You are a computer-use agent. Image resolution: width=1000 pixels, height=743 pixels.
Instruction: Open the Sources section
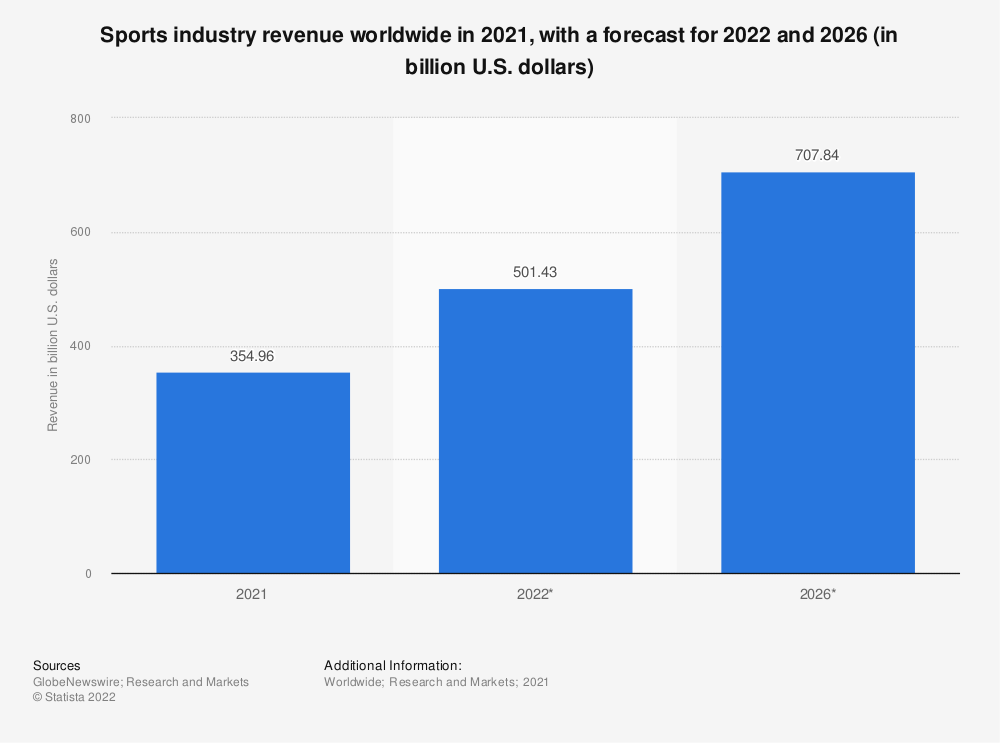click(x=57, y=665)
